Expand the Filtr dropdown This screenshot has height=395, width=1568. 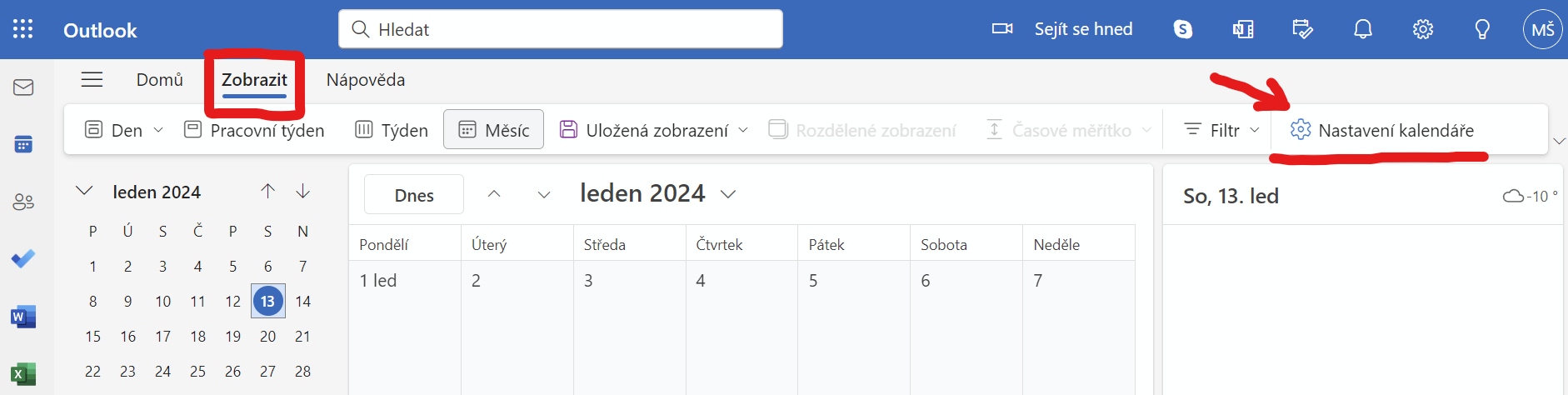pos(1222,130)
